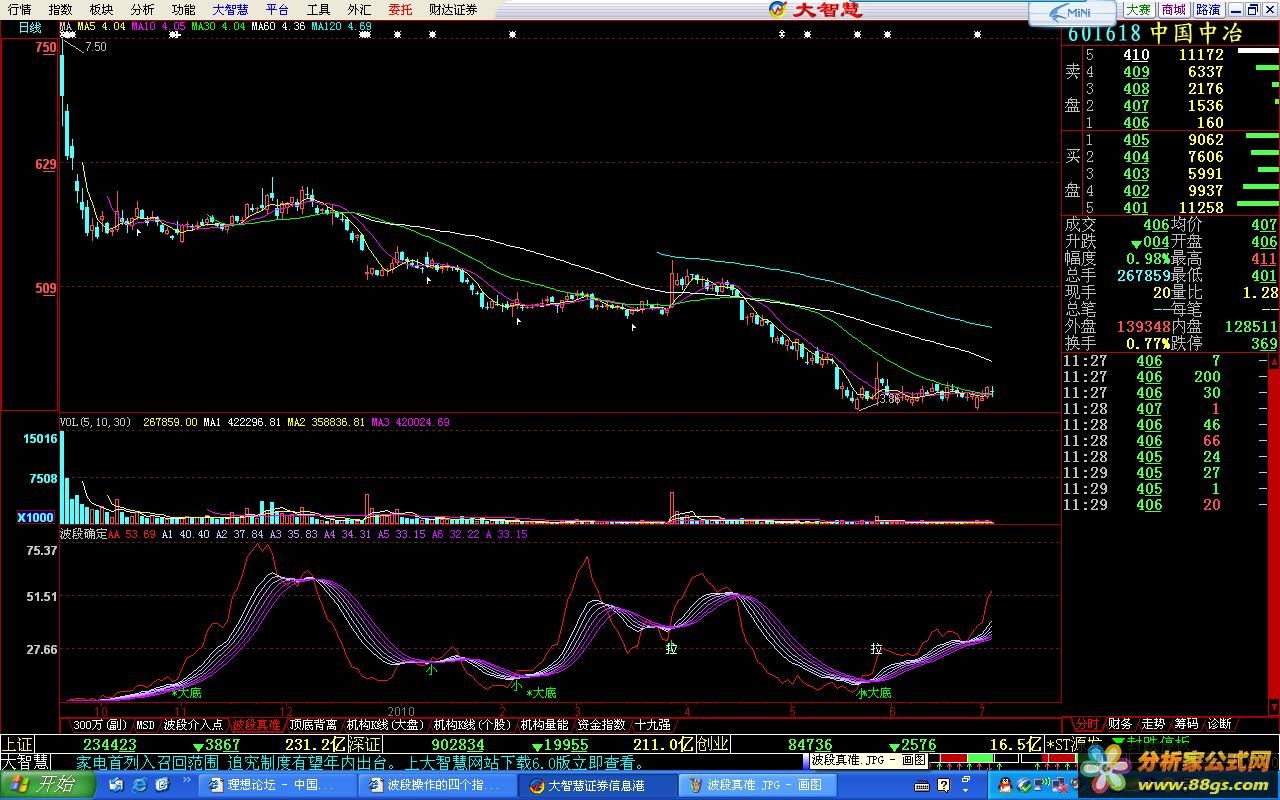This screenshot has height=800, width=1280.
Task: Select the 波段介入点 indicator tab
Action: tap(193, 724)
